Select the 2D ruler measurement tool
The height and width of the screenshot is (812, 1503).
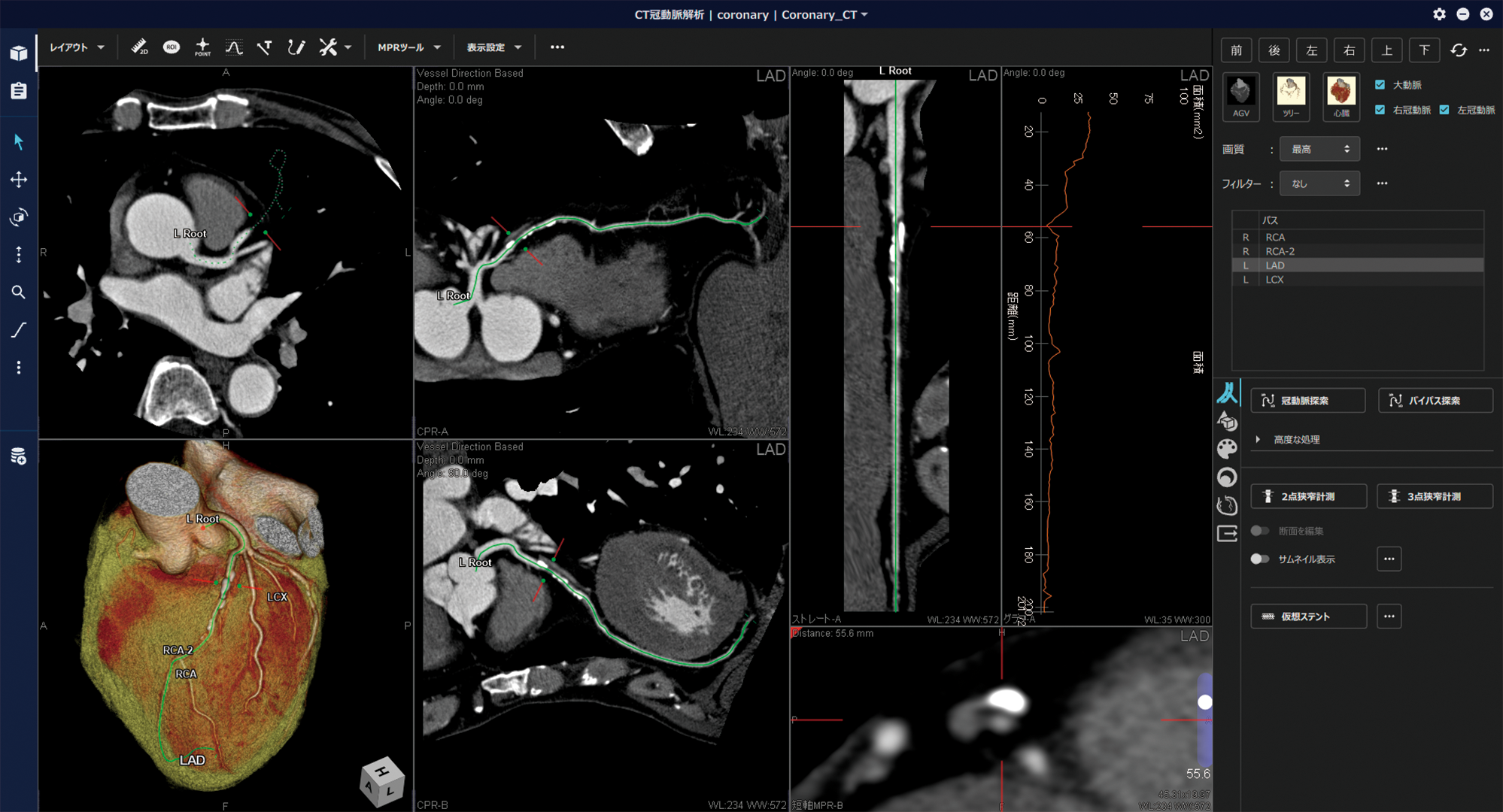(139, 47)
